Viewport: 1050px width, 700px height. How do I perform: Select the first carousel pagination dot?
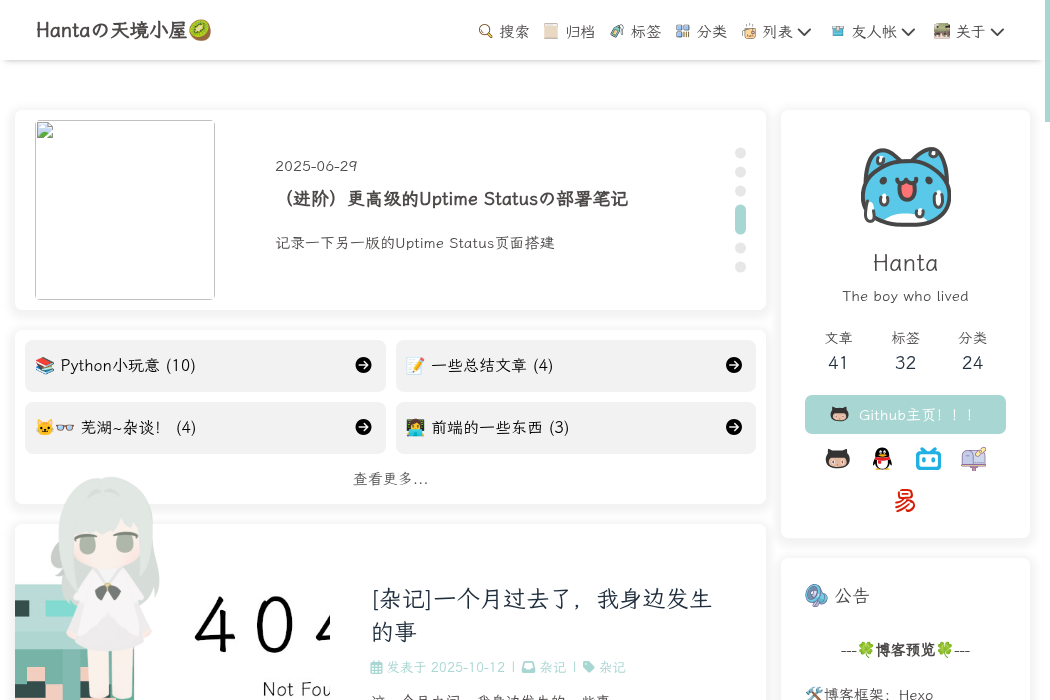740,153
